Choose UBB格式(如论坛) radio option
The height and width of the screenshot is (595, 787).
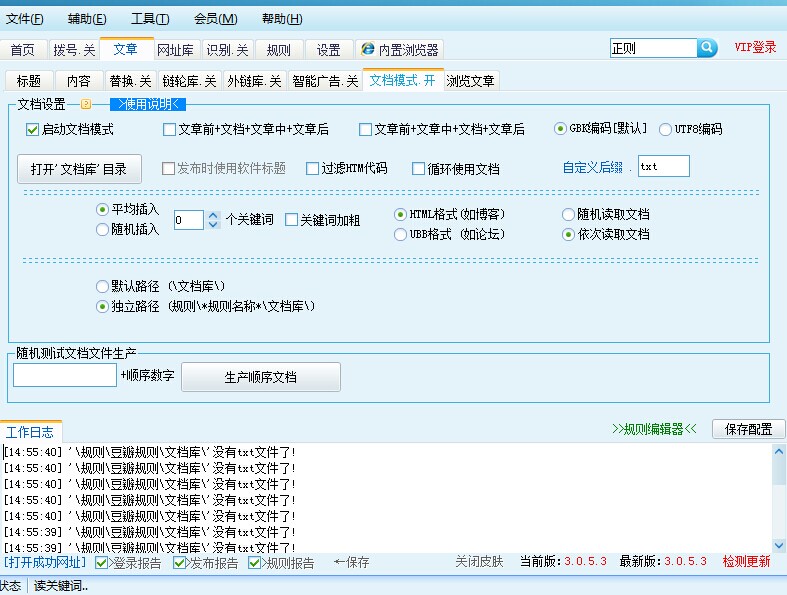(400, 234)
